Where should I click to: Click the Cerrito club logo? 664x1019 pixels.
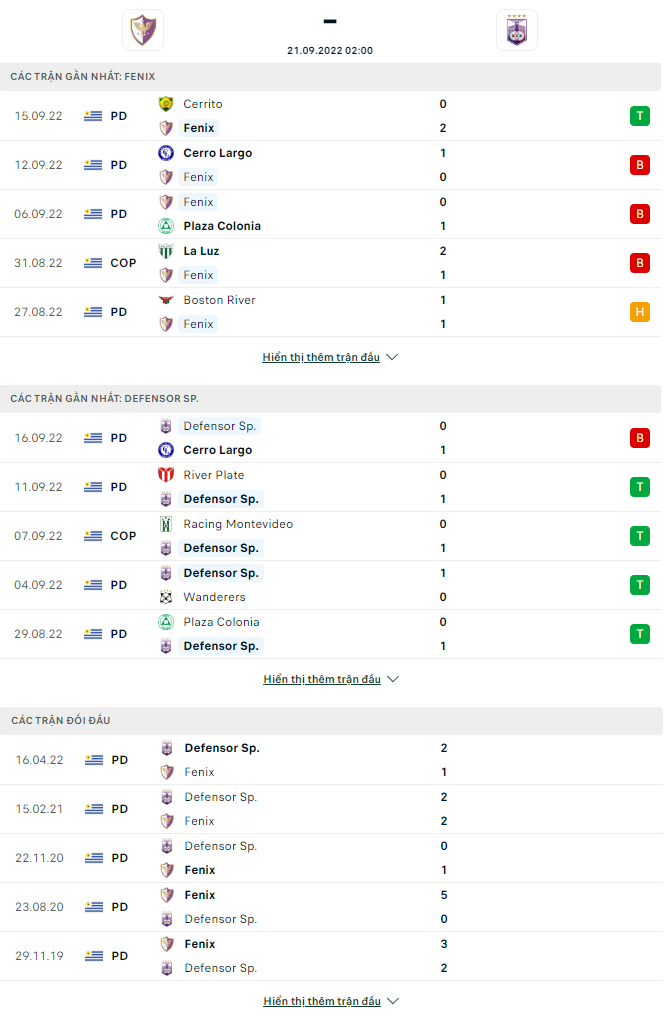[x=166, y=104]
